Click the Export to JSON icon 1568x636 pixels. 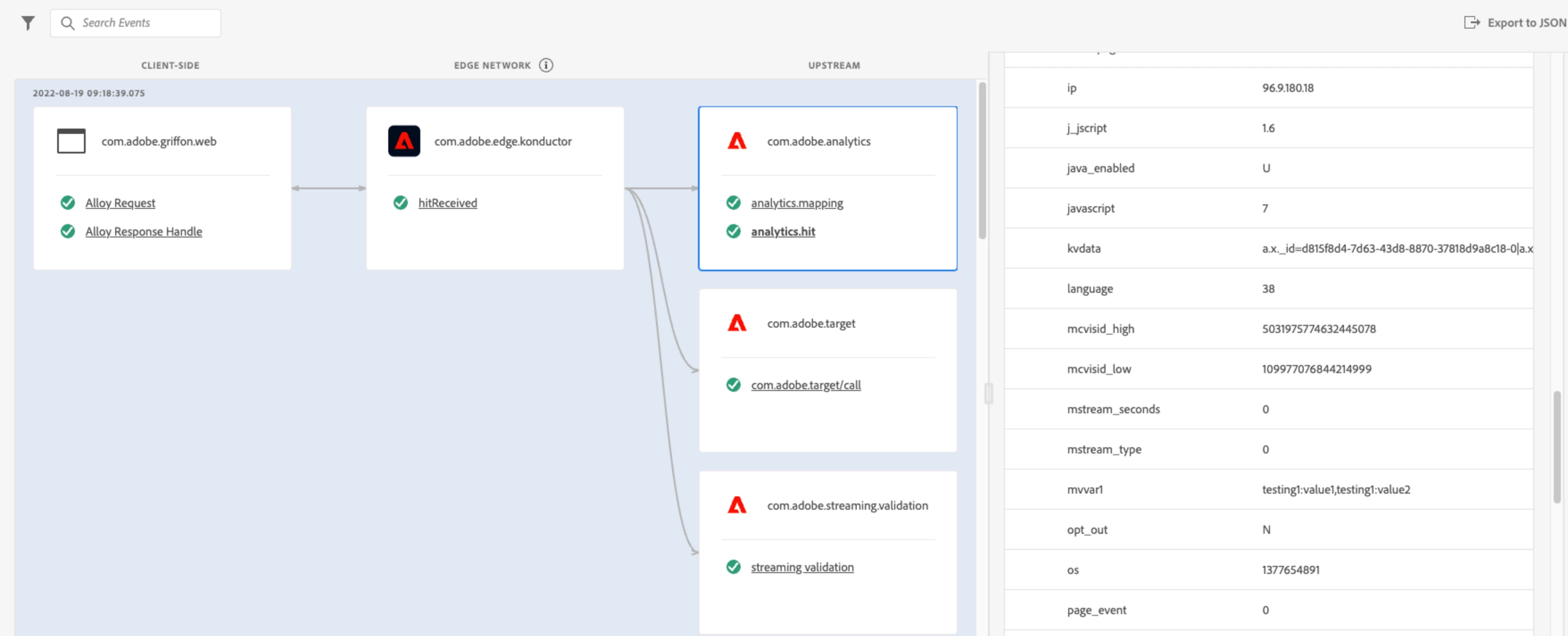pyautogui.click(x=1471, y=23)
